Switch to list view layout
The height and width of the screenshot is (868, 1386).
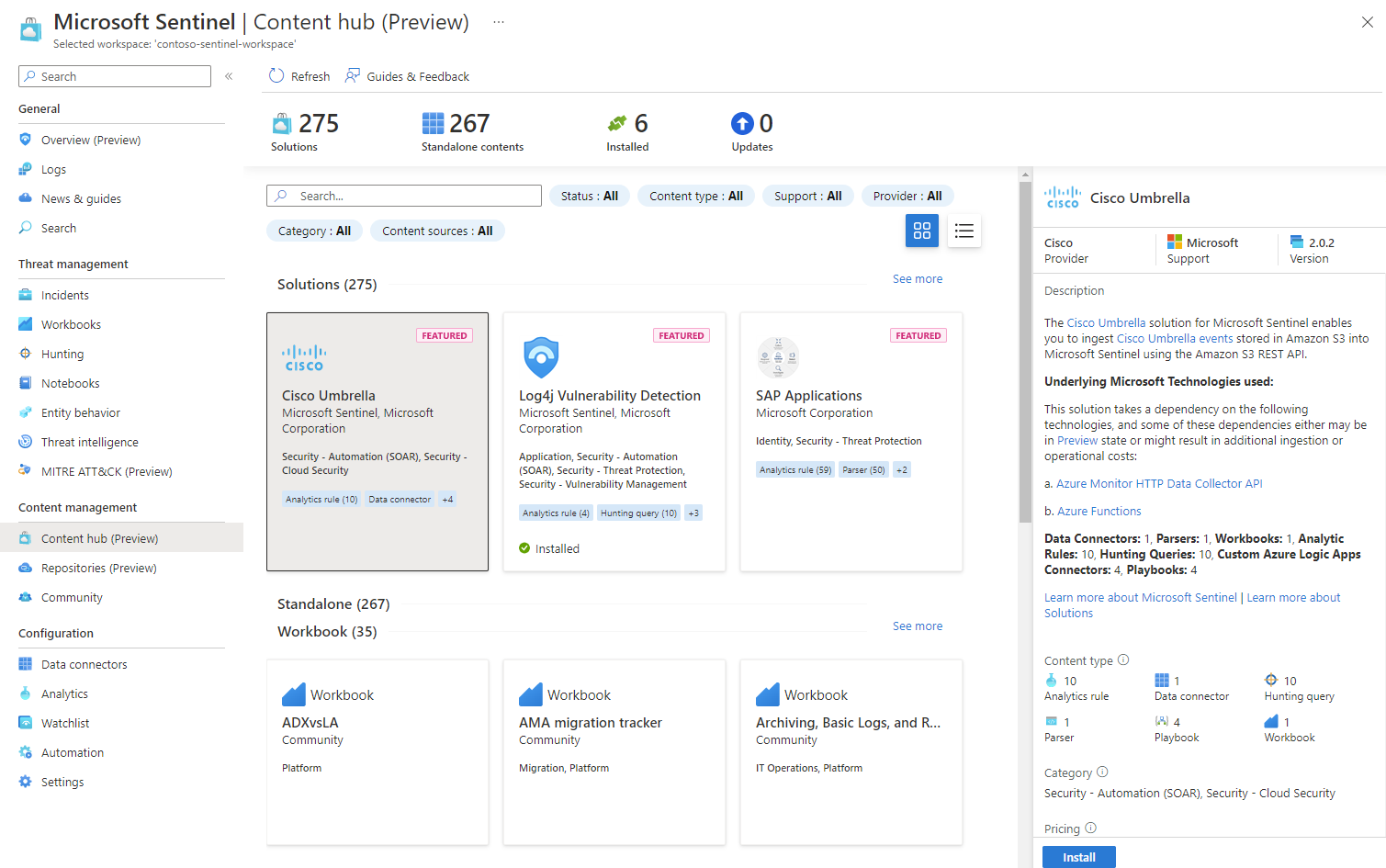[x=963, y=231]
